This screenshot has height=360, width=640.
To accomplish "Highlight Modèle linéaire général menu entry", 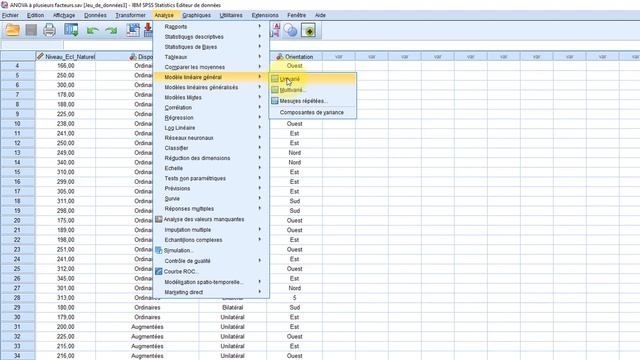I will pos(211,77).
